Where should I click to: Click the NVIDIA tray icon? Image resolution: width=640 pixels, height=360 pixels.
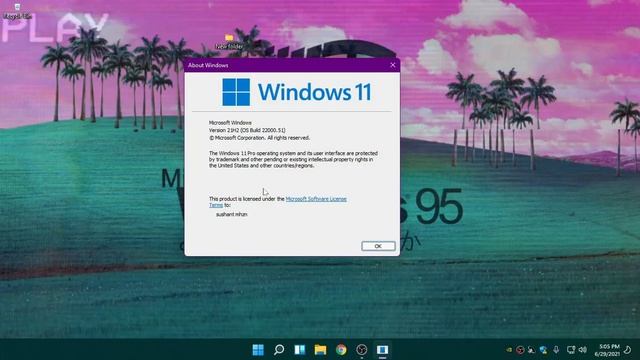(x=509, y=350)
